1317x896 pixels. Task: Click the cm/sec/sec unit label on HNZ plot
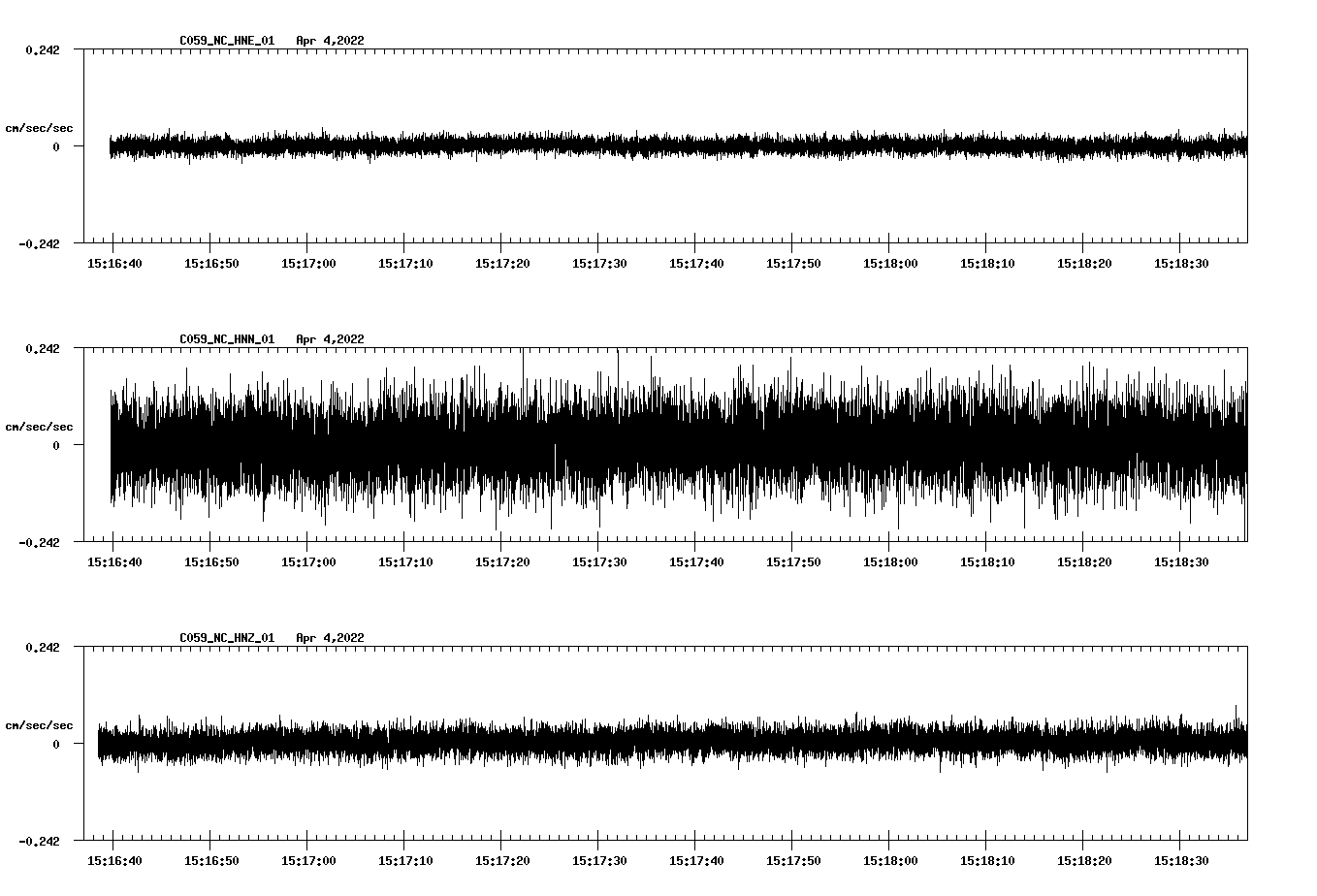click(39, 725)
